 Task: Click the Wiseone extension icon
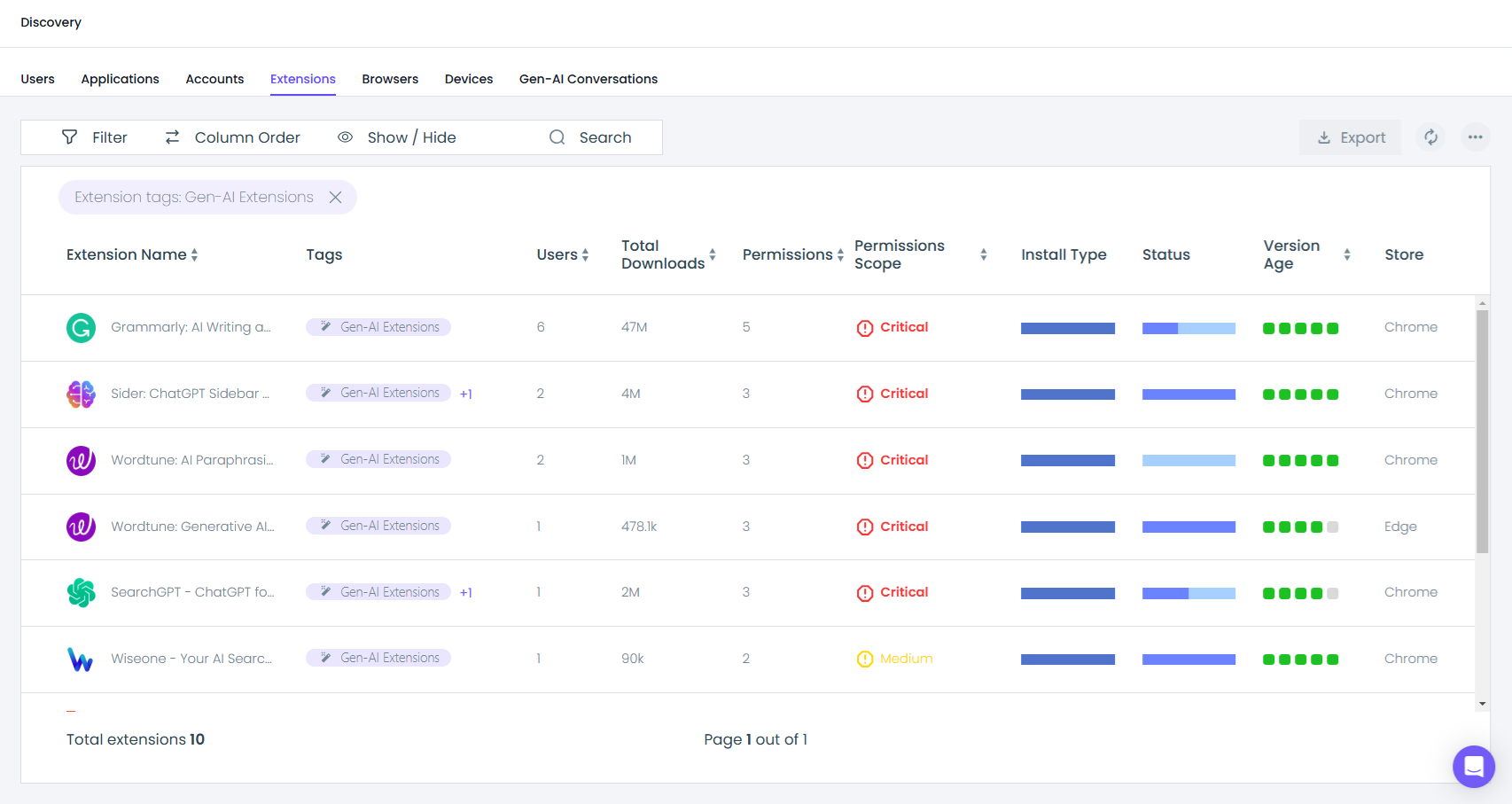tap(81, 659)
